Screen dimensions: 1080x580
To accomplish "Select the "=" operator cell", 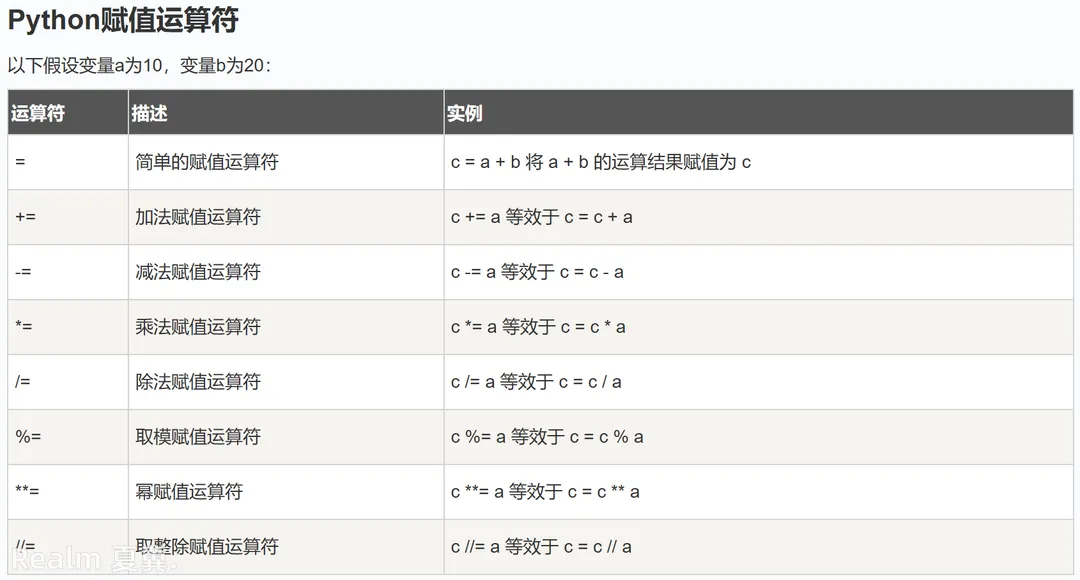I will coord(21,162).
